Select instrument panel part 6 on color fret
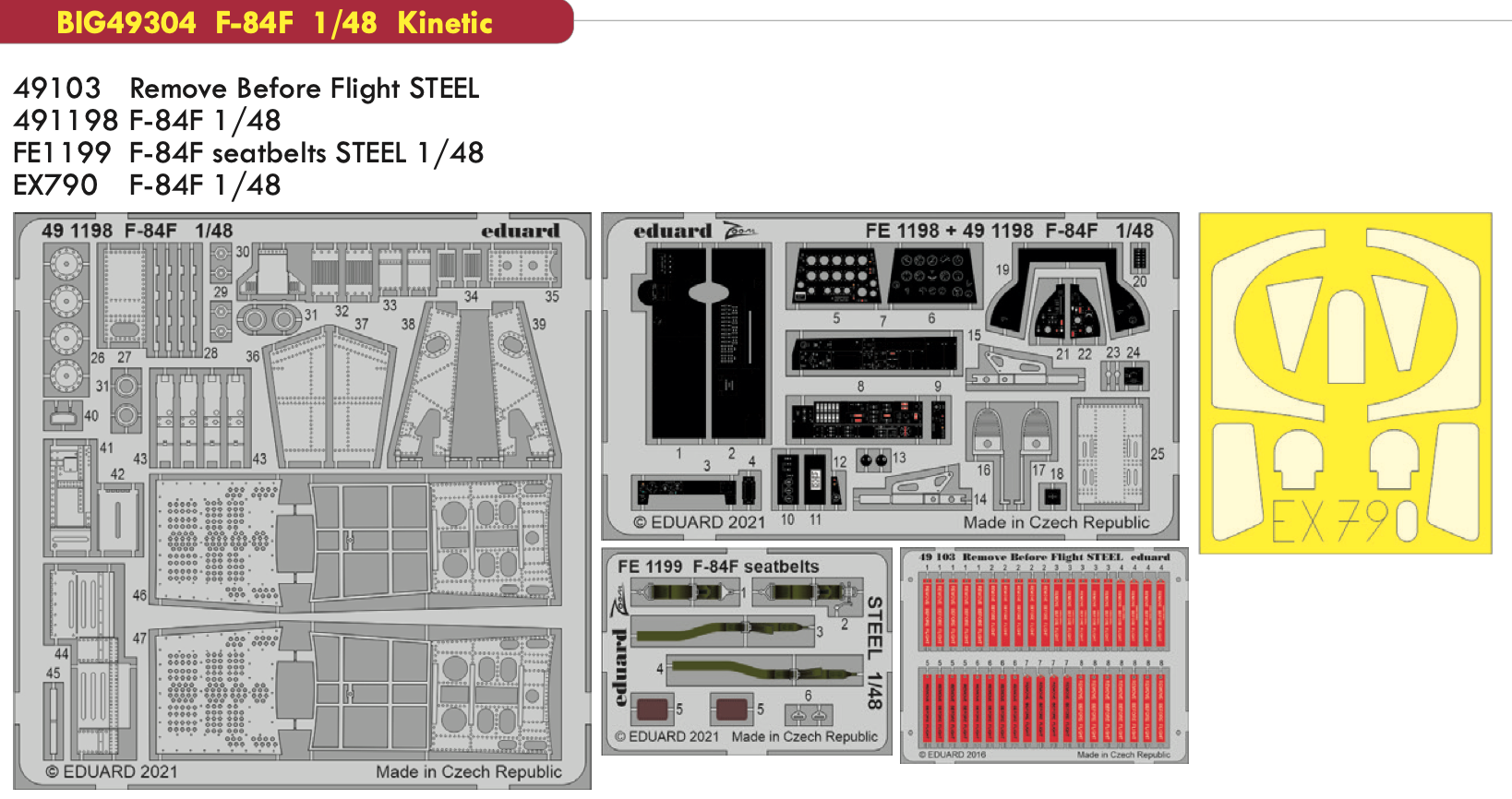Image resolution: width=1512 pixels, height=799 pixels. [x=932, y=275]
